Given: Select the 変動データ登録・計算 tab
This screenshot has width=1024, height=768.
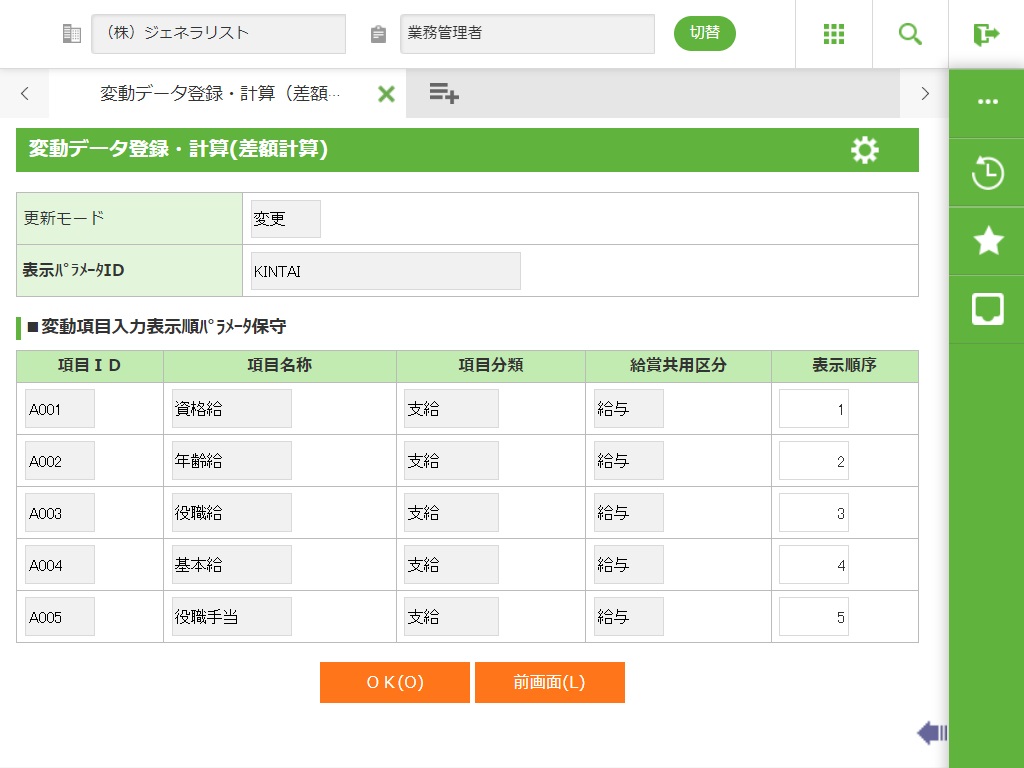Looking at the screenshot, I should coord(220,94).
